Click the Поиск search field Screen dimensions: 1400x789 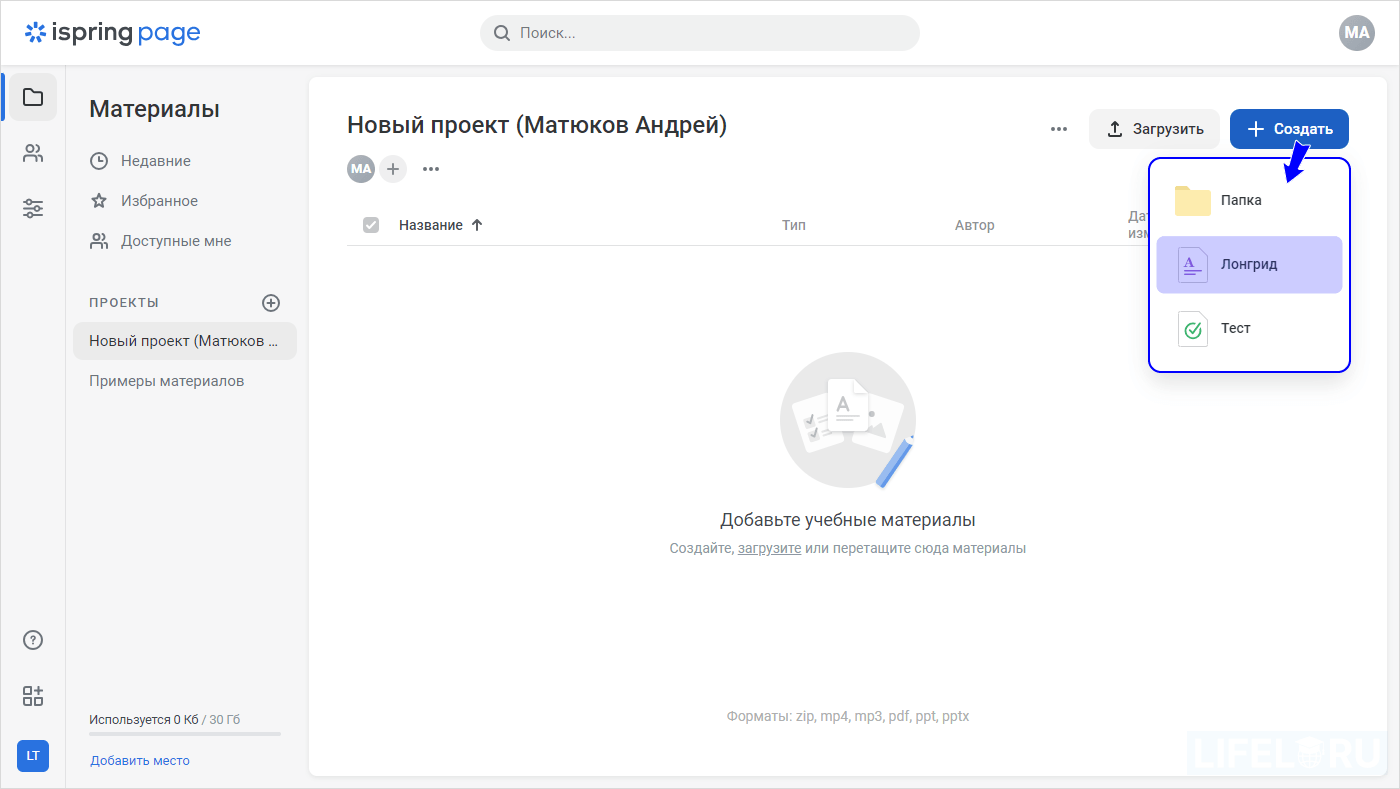(698, 32)
